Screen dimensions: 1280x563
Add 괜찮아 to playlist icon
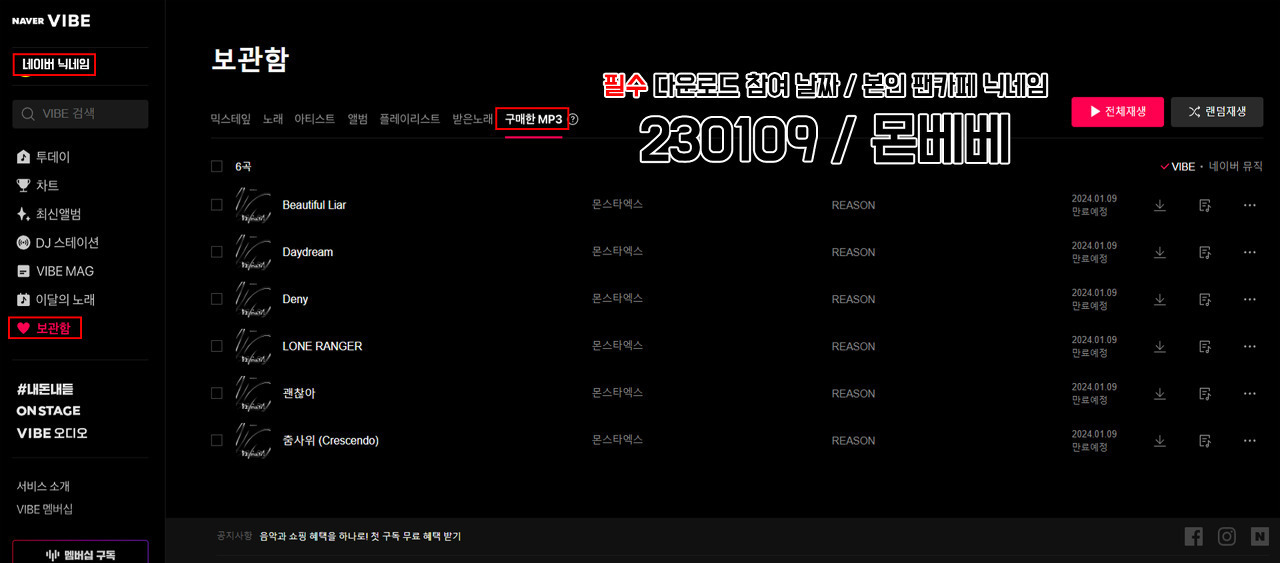click(x=1205, y=393)
